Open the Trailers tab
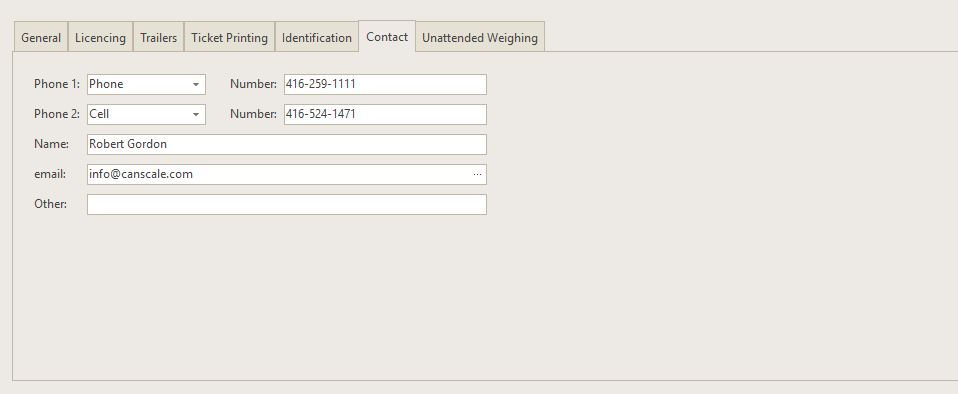Screen dimensions: 958x394 [158, 37]
